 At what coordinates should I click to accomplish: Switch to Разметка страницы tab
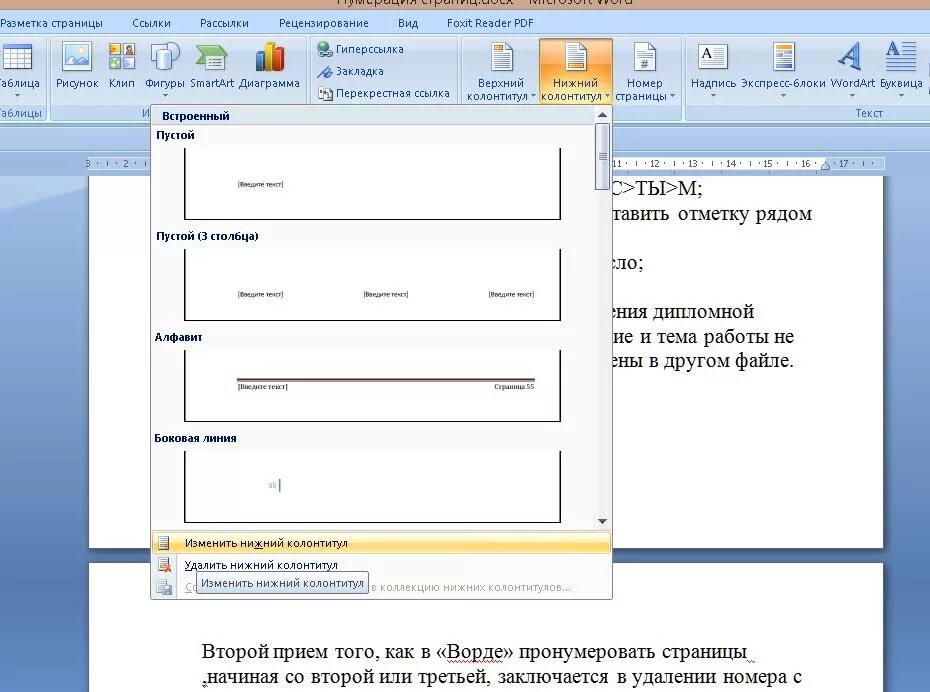click(52, 23)
